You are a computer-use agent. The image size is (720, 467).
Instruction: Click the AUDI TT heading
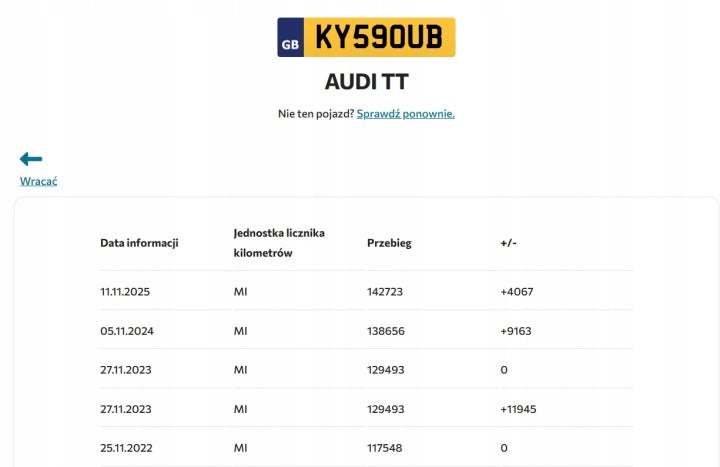pyautogui.click(x=366, y=82)
